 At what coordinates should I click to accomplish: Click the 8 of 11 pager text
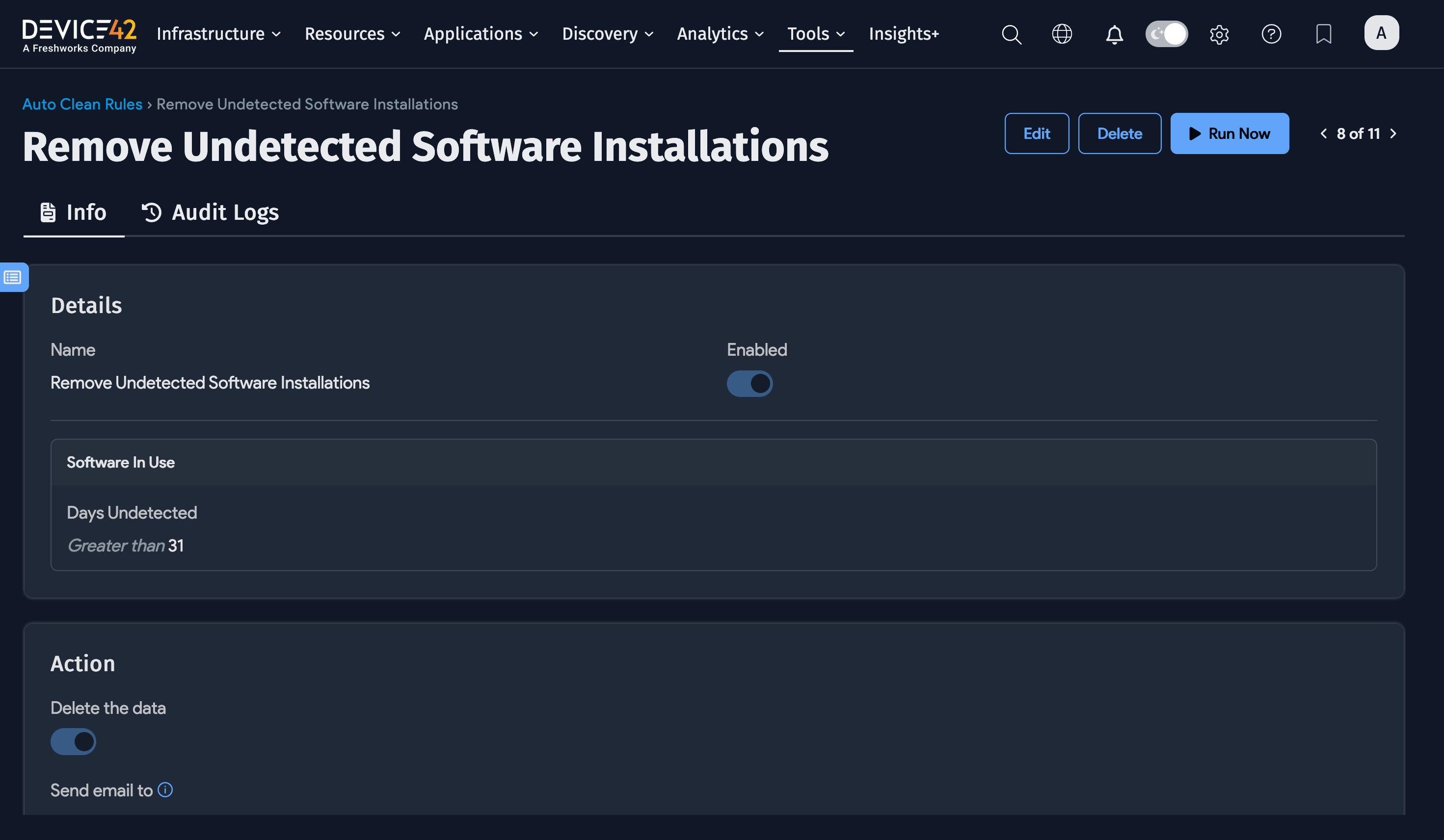[x=1358, y=133]
